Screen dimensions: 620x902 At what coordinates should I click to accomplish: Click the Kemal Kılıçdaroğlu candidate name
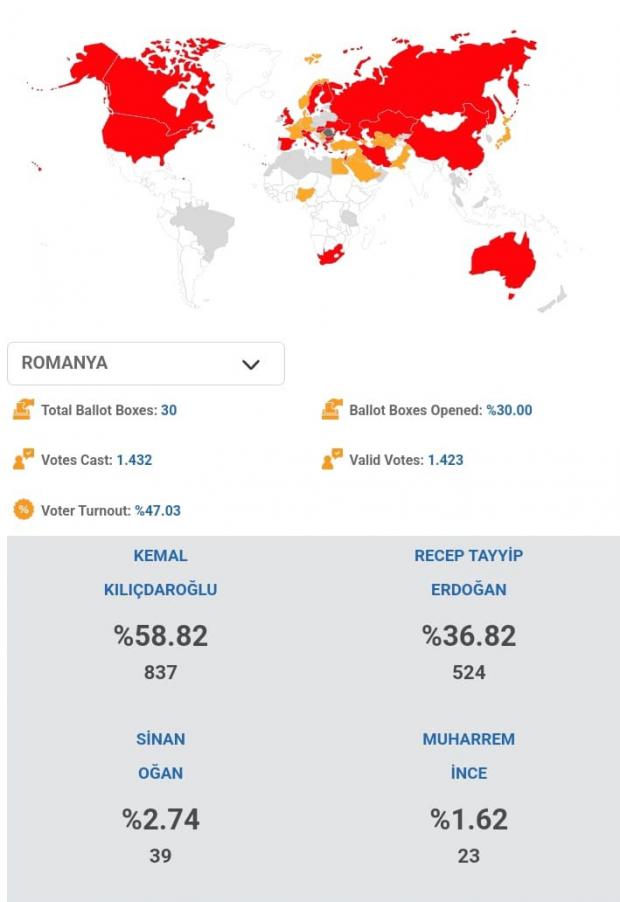[x=160, y=572]
